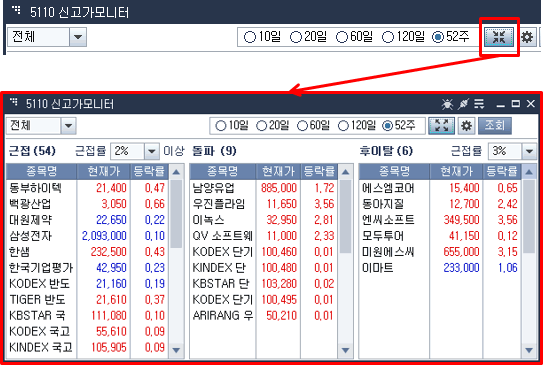Image resolution: width=543 pixels, height=365 pixels.
Task: Click the shrink-view arrows icon in upper strip
Action: pyautogui.click(x=499, y=37)
